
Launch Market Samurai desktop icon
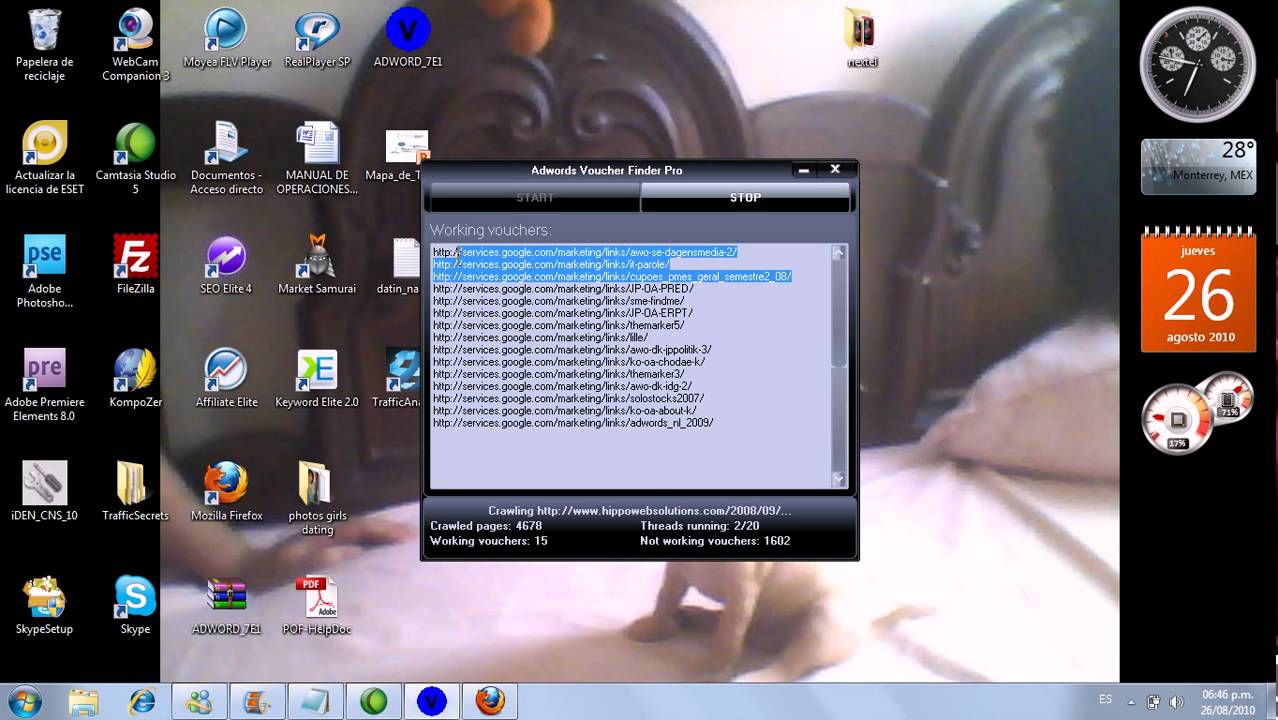[x=317, y=265]
